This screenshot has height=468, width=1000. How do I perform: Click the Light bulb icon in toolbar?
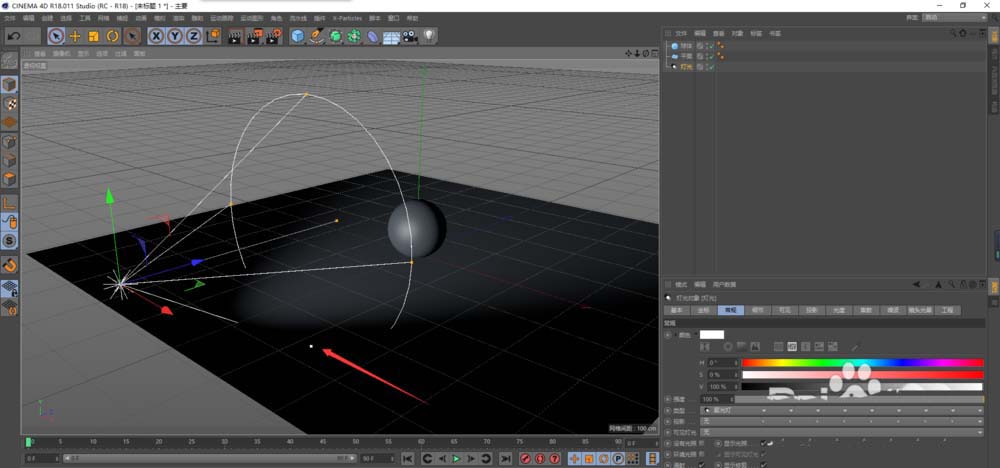[429, 36]
